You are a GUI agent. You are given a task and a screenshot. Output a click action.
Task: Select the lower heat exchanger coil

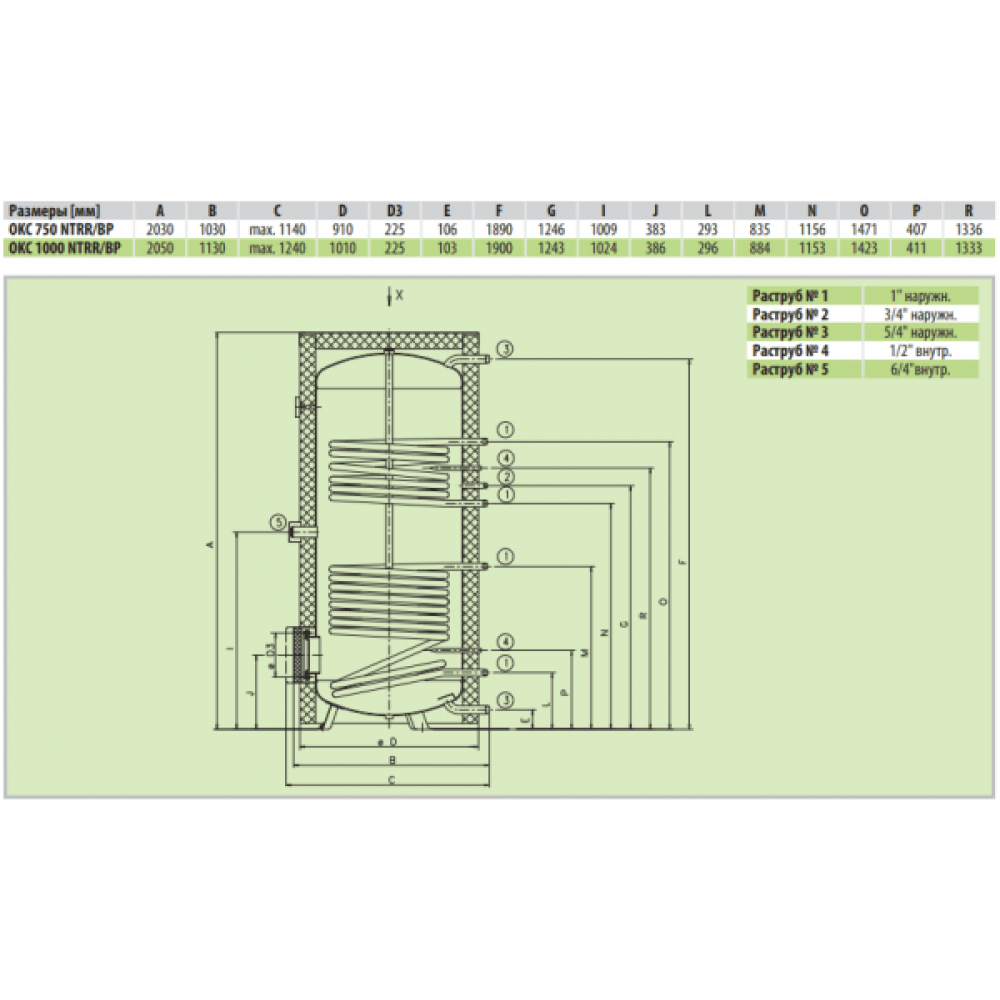coord(390,600)
